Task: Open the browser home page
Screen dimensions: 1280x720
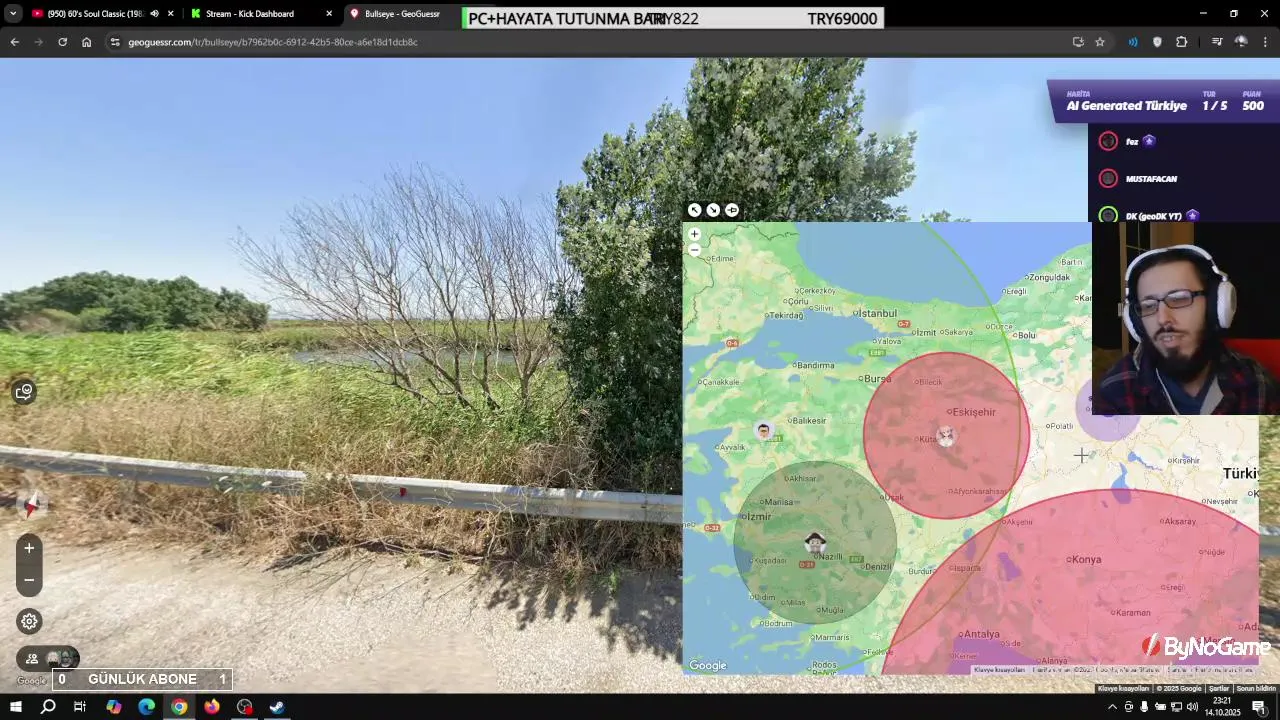Action: 87,42
